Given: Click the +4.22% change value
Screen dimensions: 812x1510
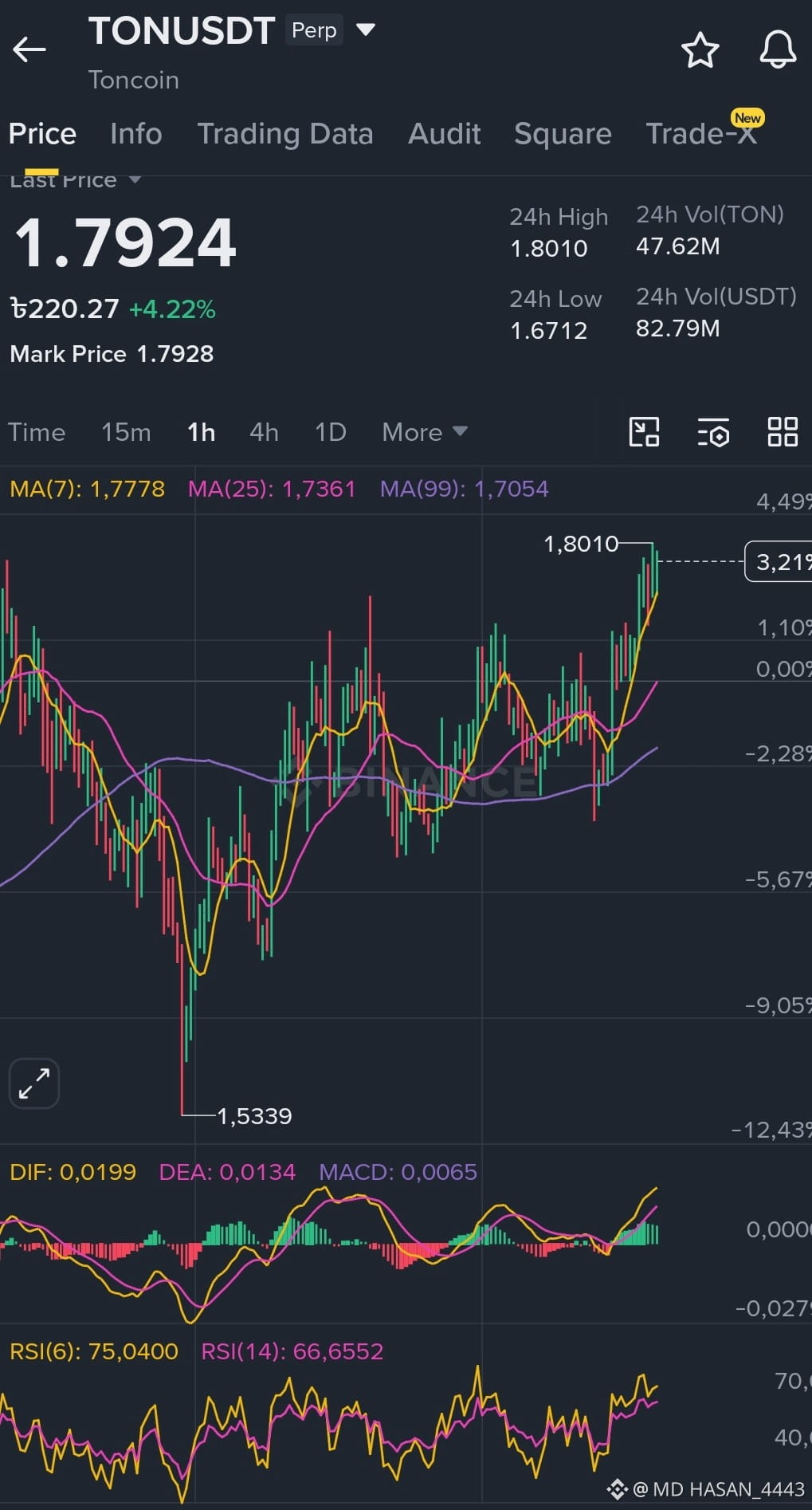Looking at the screenshot, I should click(x=172, y=309).
